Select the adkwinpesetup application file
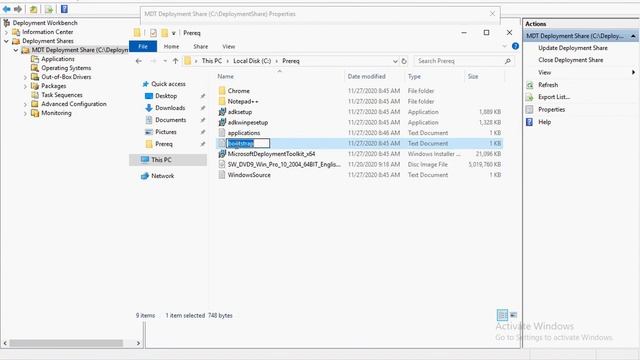The image size is (640, 360). (x=247, y=122)
